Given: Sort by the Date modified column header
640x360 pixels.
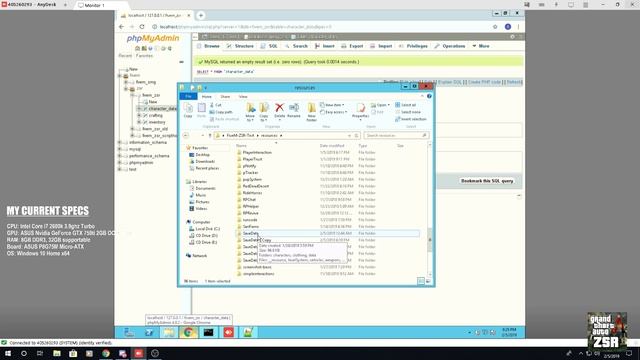Looking at the screenshot, I should 332,146.
